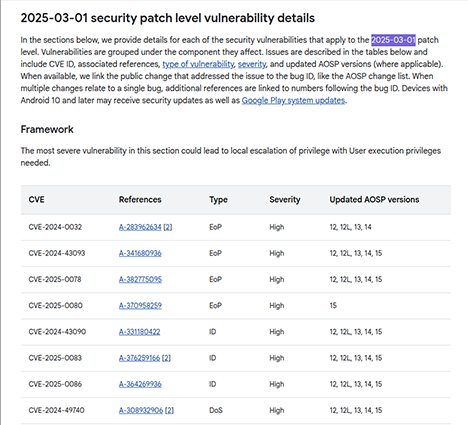Open the "type of vulnerability" link
This screenshot has height=425, width=468.
coord(198,64)
